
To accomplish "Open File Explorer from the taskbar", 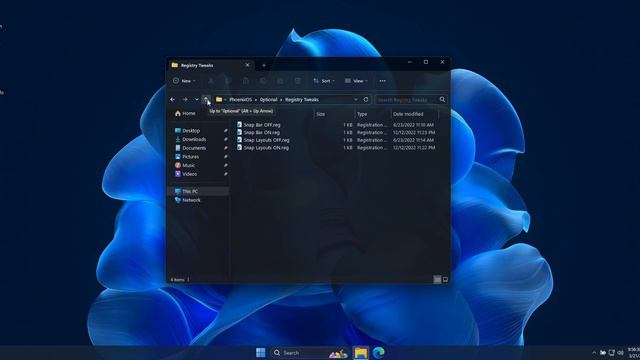I will click(x=361, y=353).
